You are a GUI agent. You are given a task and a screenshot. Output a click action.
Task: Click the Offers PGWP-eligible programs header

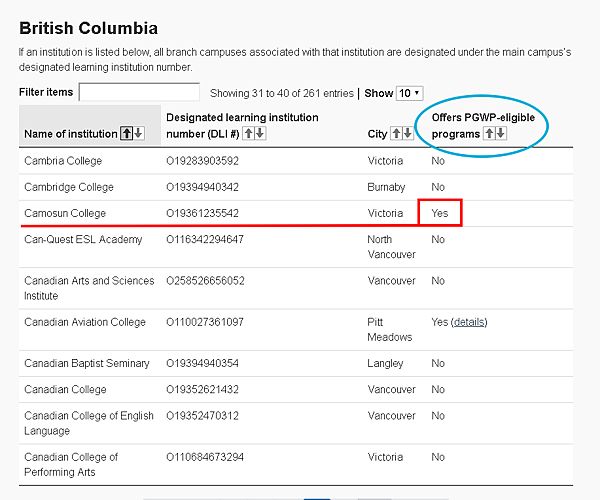point(483,125)
